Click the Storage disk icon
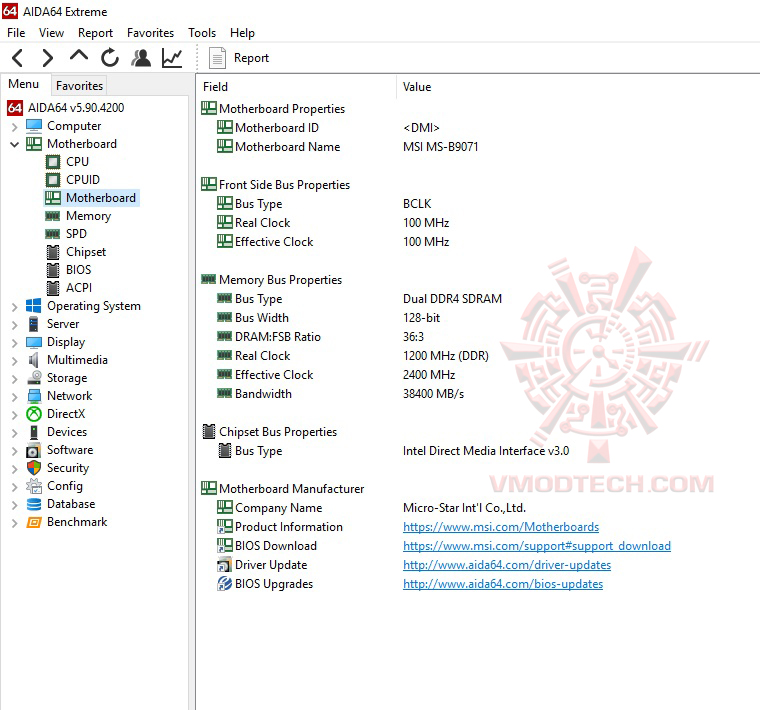760x710 pixels. point(34,378)
